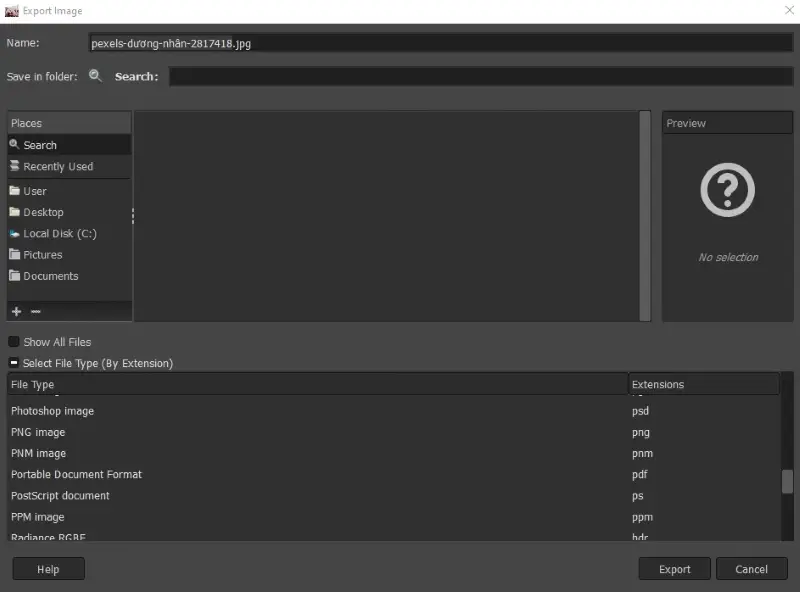Click the file type list scrollbar thumb
This screenshot has width=800, height=592.
tap(787, 482)
